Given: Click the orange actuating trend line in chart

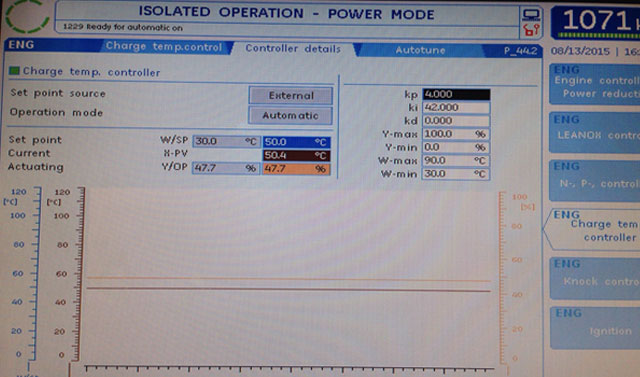Looking at the screenshot, I should (288, 279).
